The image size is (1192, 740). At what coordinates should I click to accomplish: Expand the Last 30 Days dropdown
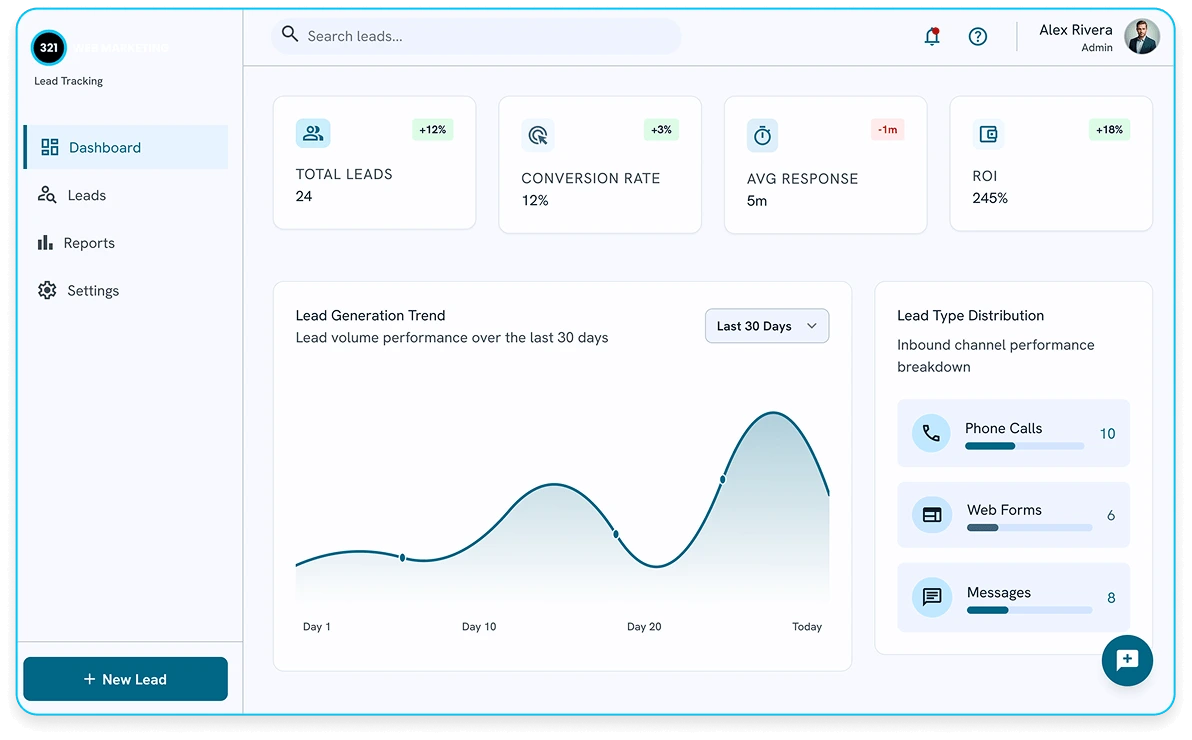(x=766, y=326)
